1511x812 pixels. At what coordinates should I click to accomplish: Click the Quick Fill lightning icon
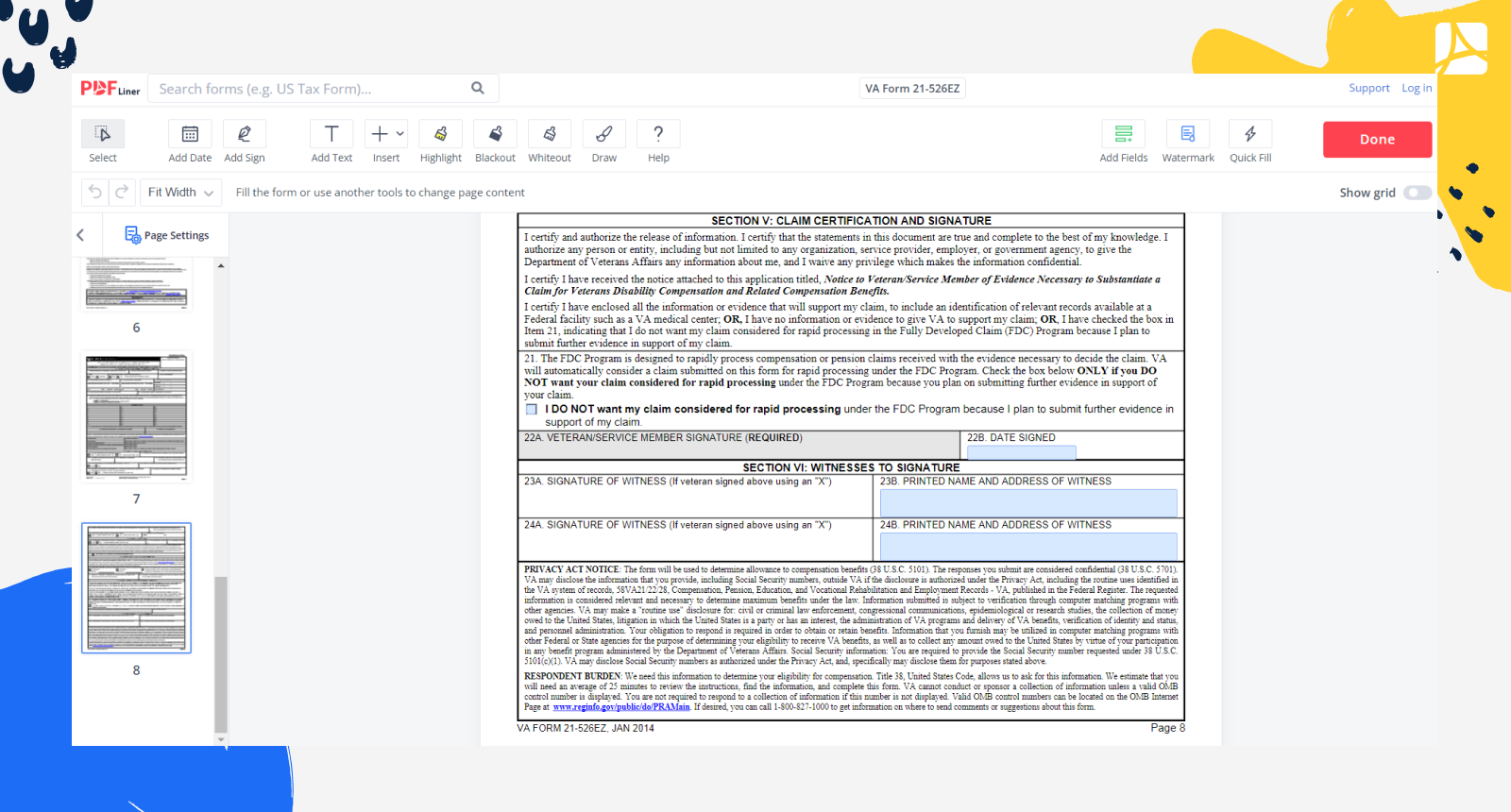pos(1249,135)
